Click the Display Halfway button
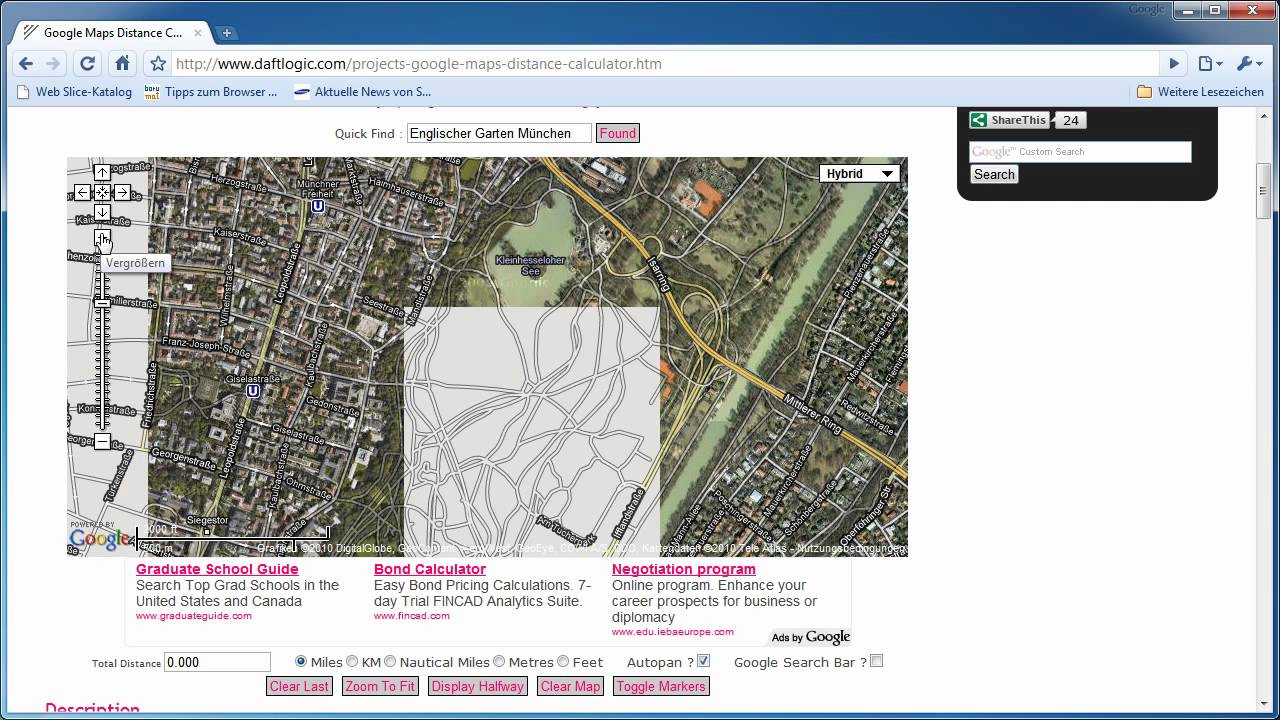 [478, 686]
